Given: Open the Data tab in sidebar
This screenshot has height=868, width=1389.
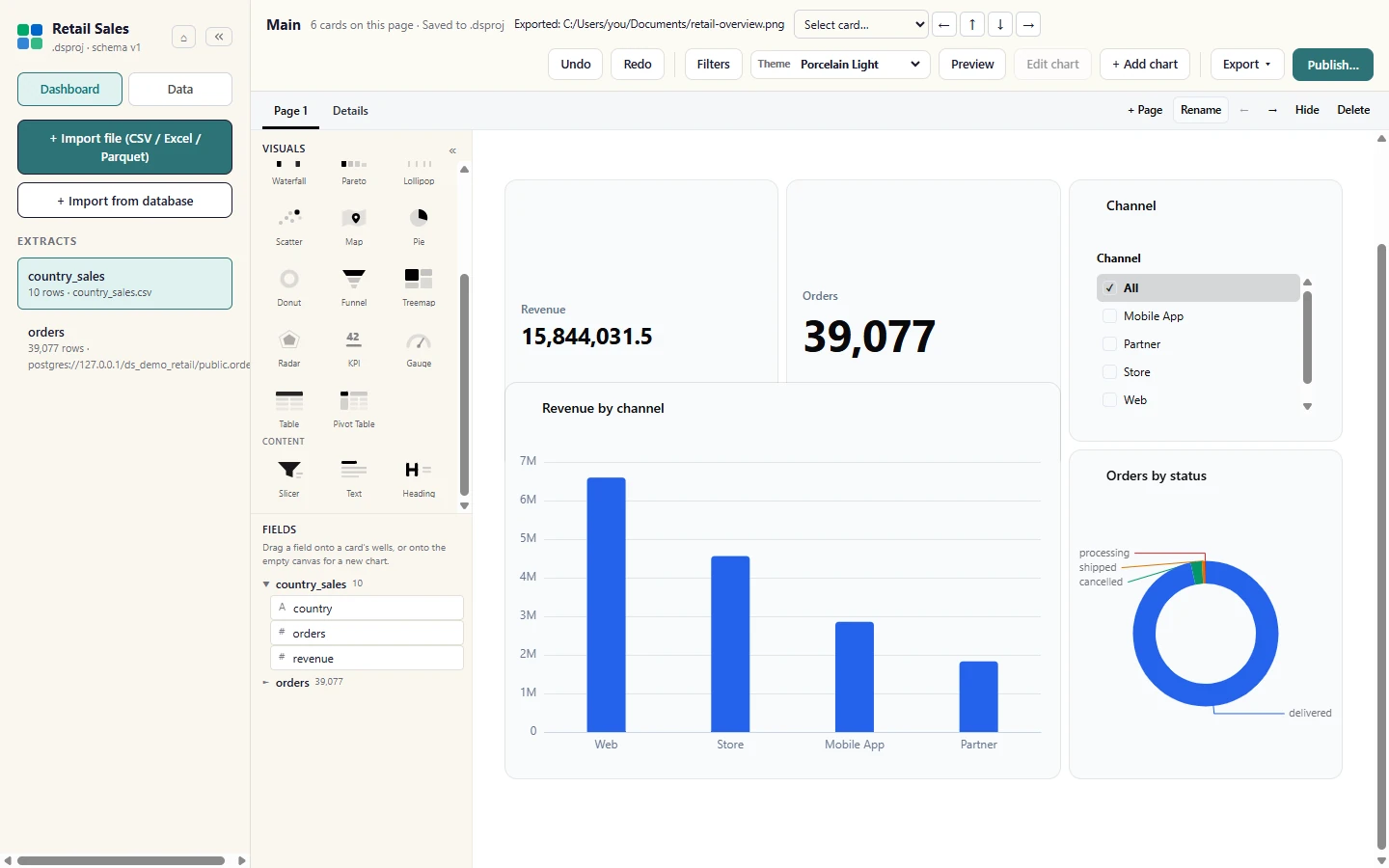Looking at the screenshot, I should (180, 89).
